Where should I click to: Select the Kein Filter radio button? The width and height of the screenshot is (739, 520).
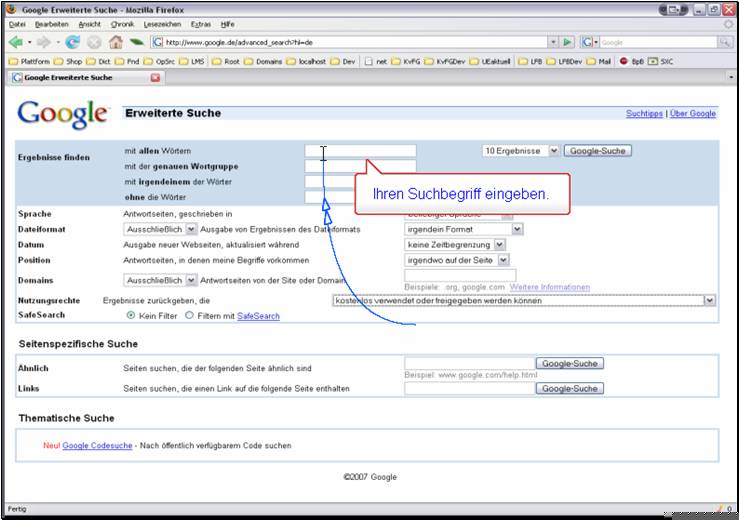(131, 315)
